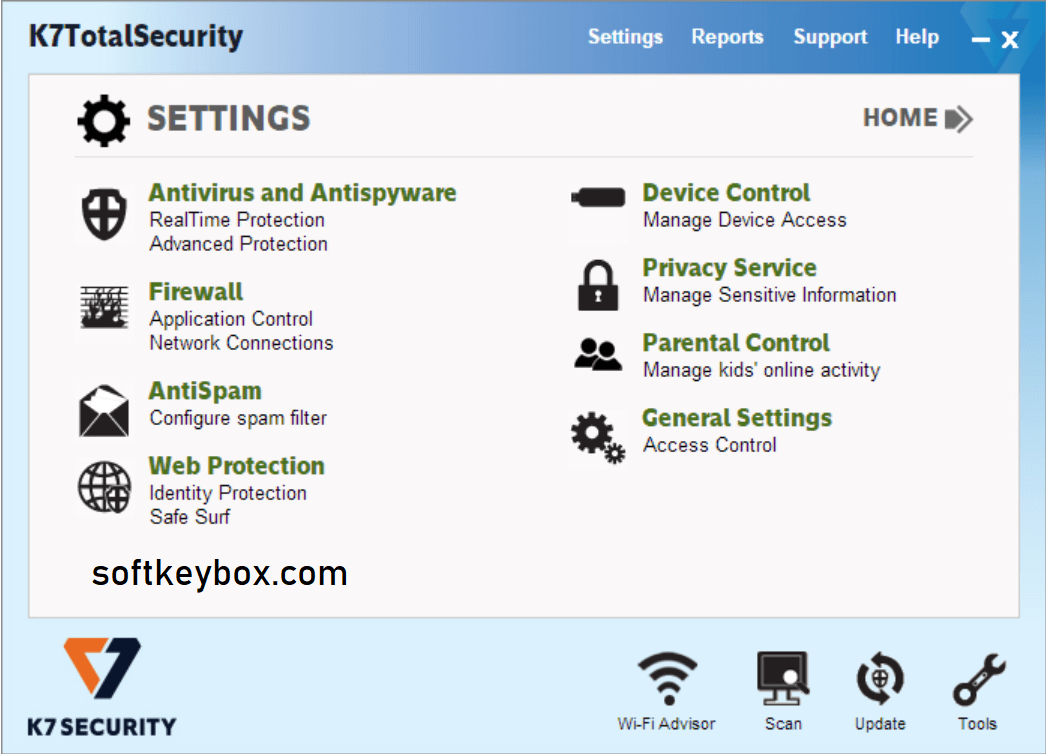Click Configure spam filter
The width and height of the screenshot is (1046, 754).
pos(237,418)
